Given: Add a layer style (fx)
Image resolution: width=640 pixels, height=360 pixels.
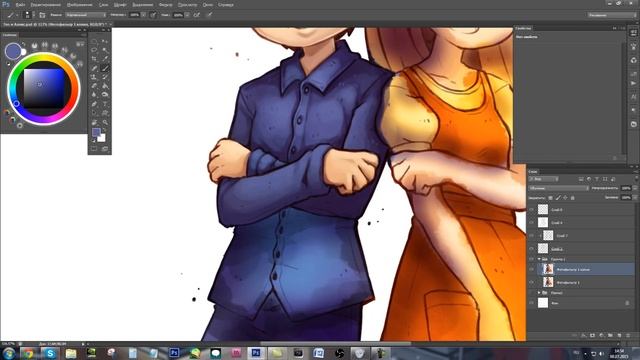Looking at the screenshot, I should click(583, 336).
